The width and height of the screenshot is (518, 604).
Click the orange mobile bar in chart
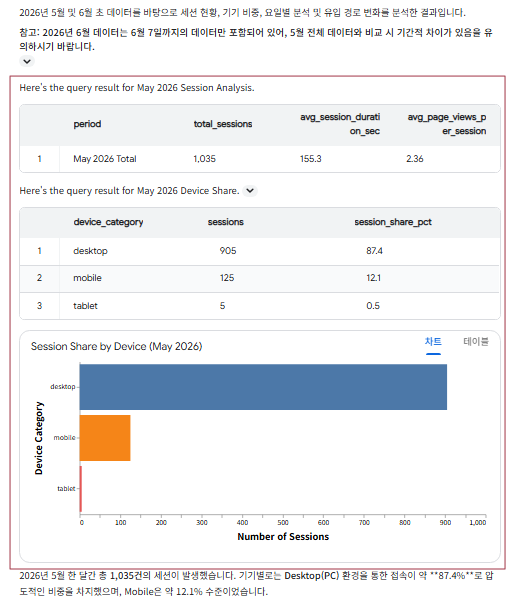pyautogui.click(x=105, y=438)
